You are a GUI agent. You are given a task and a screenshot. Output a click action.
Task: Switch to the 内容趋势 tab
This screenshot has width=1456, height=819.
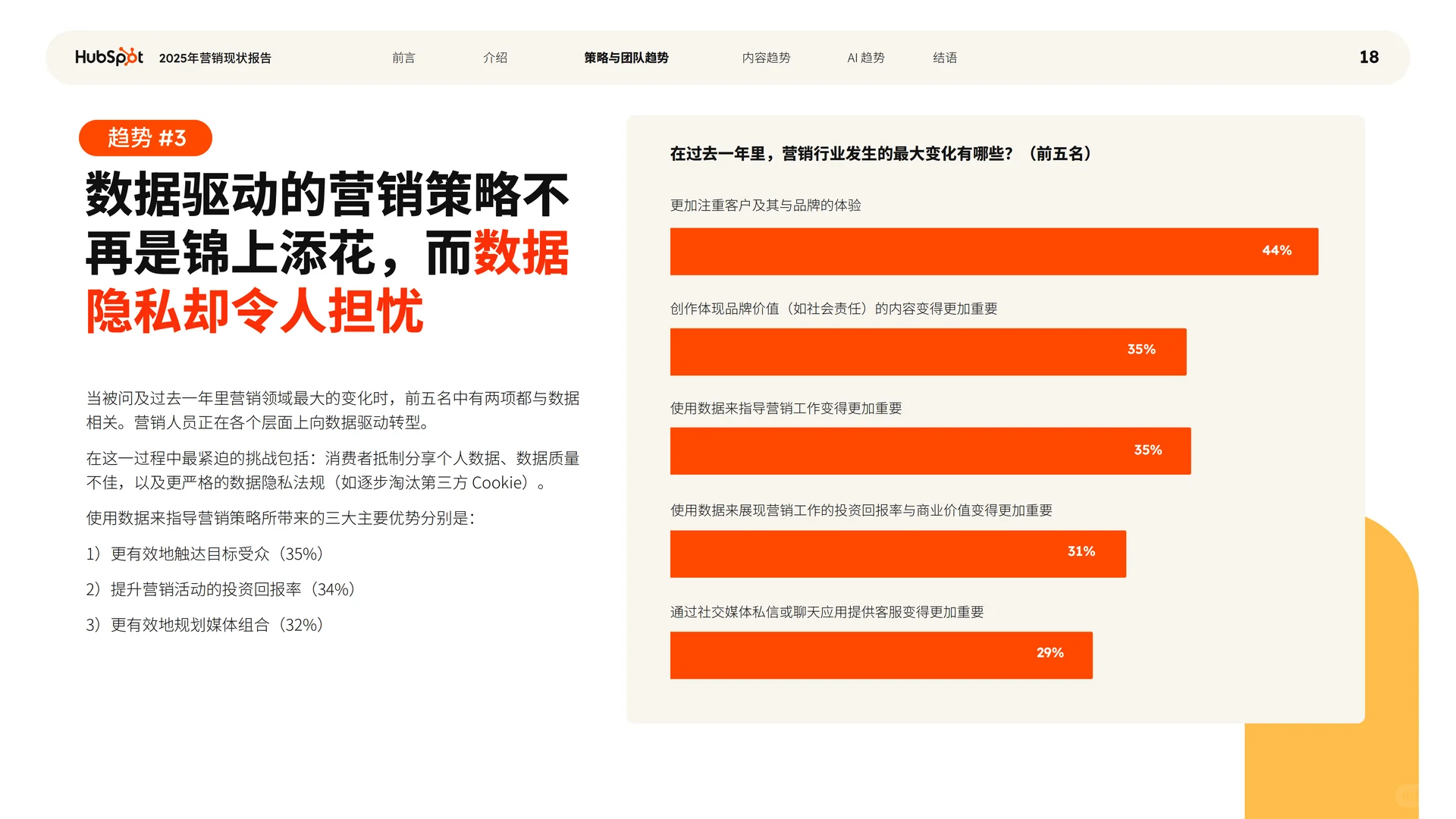pyautogui.click(x=766, y=58)
